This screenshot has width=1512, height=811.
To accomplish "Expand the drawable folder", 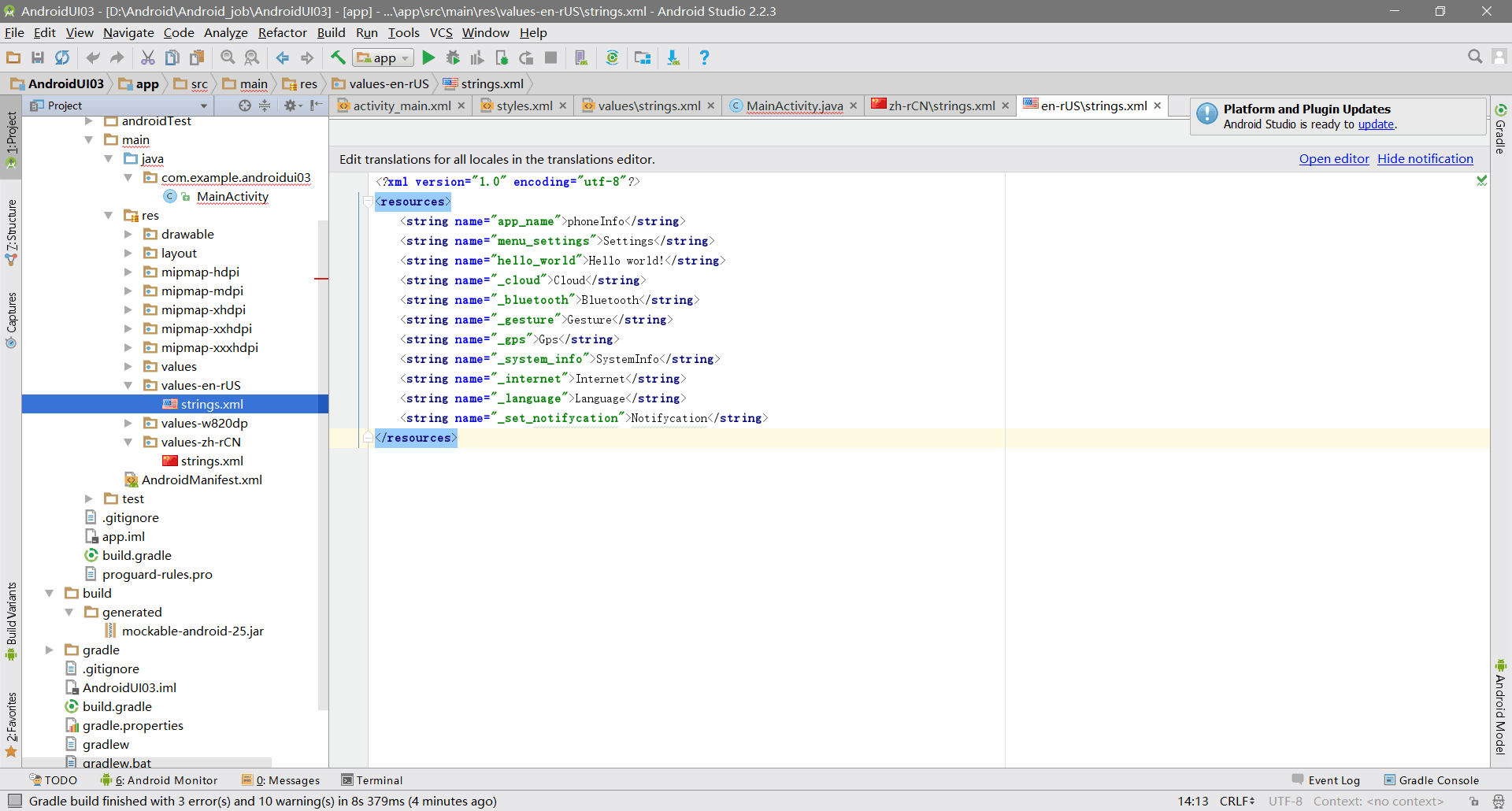I will (x=128, y=235).
